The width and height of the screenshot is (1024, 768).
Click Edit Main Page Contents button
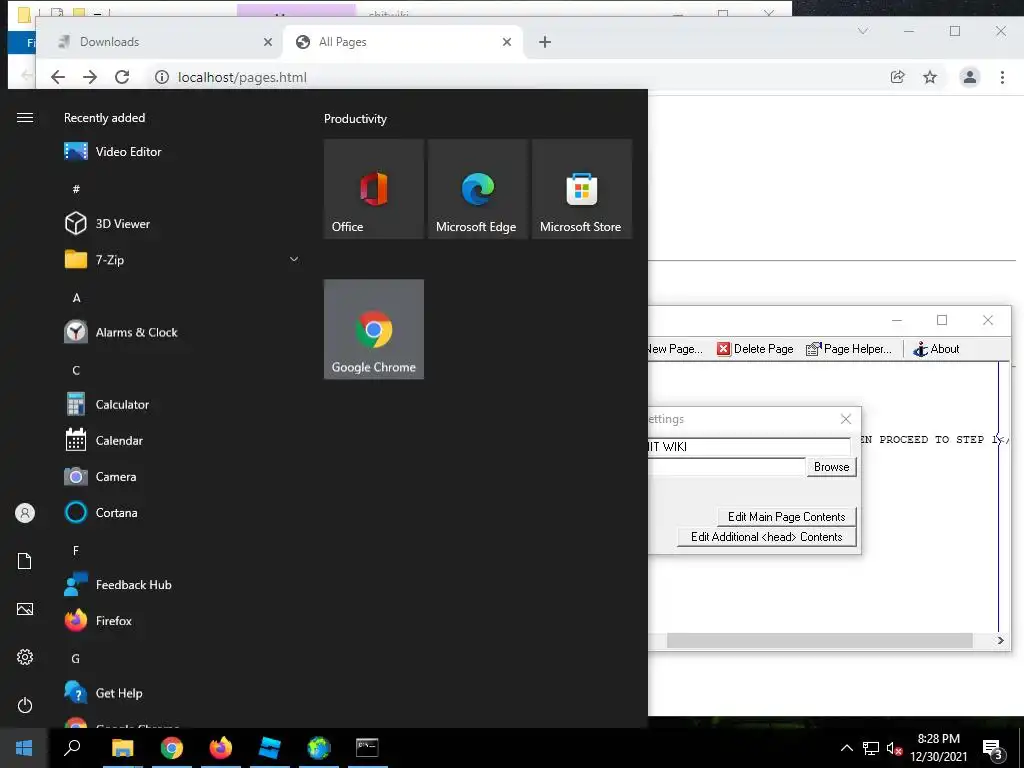pyautogui.click(x=786, y=517)
